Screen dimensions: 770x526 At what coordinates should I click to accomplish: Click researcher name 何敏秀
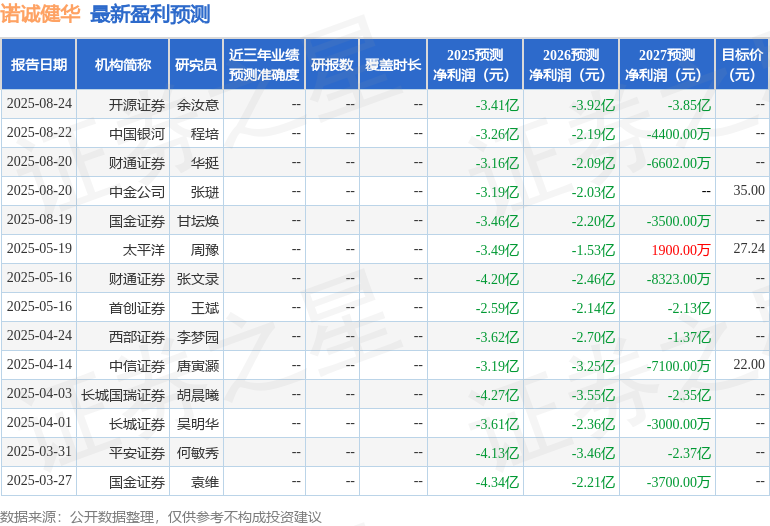click(198, 452)
